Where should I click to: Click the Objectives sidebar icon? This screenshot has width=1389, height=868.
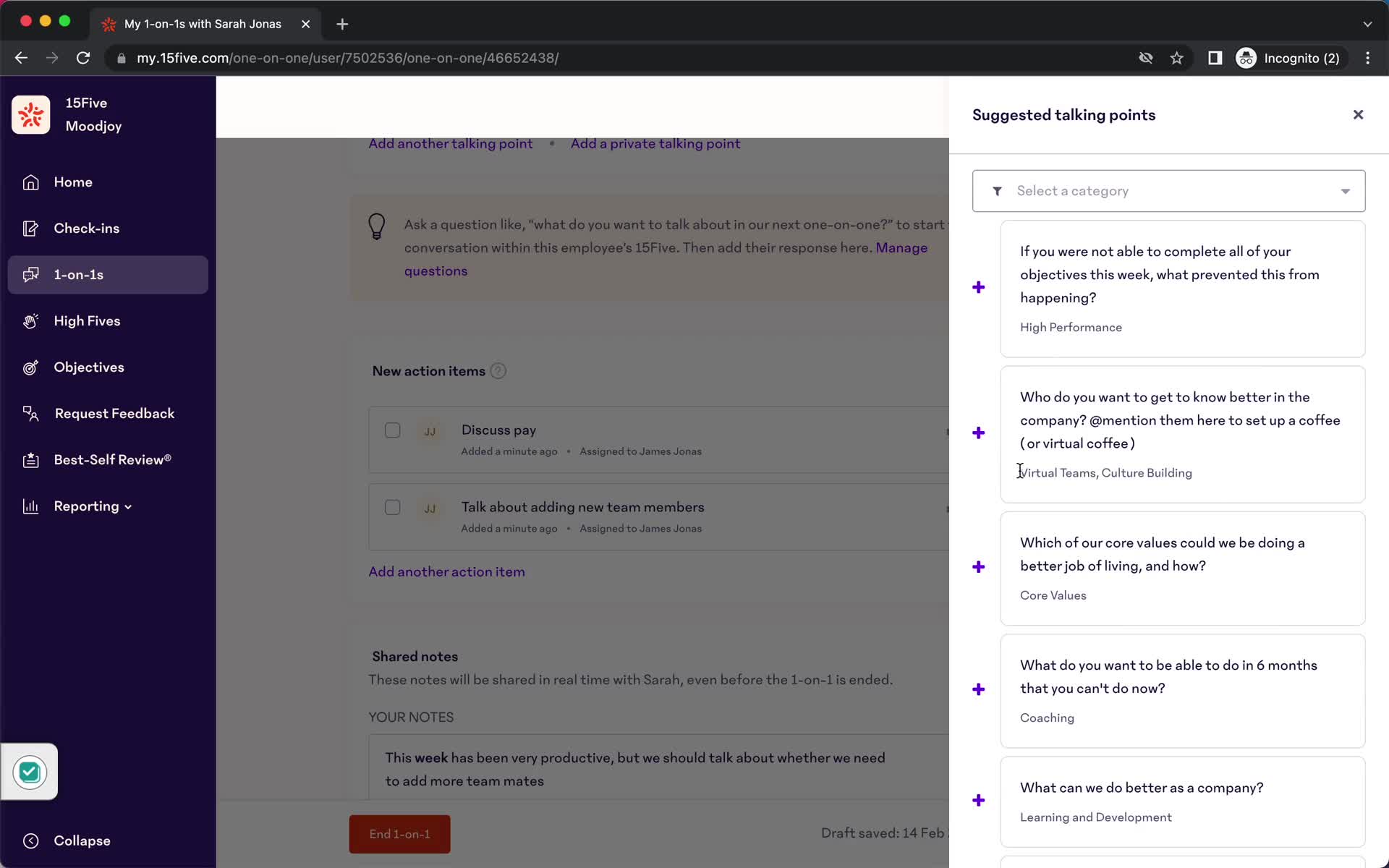[31, 367]
